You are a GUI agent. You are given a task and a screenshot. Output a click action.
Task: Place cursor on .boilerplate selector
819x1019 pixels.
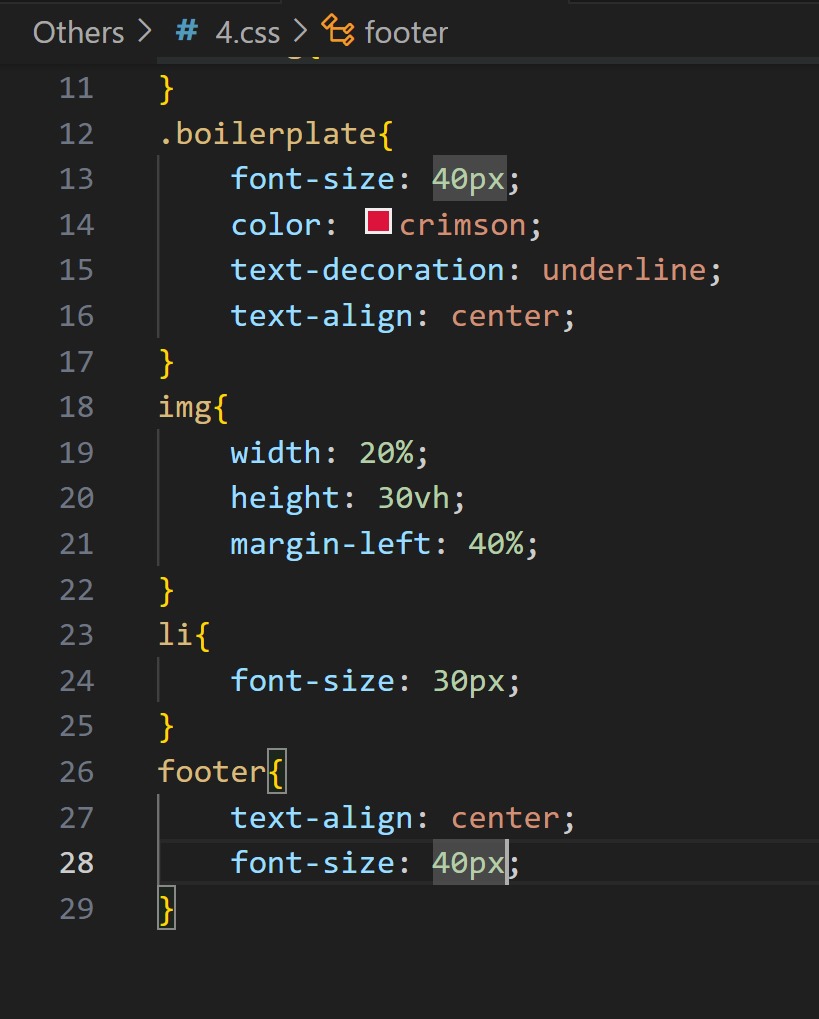point(268,135)
